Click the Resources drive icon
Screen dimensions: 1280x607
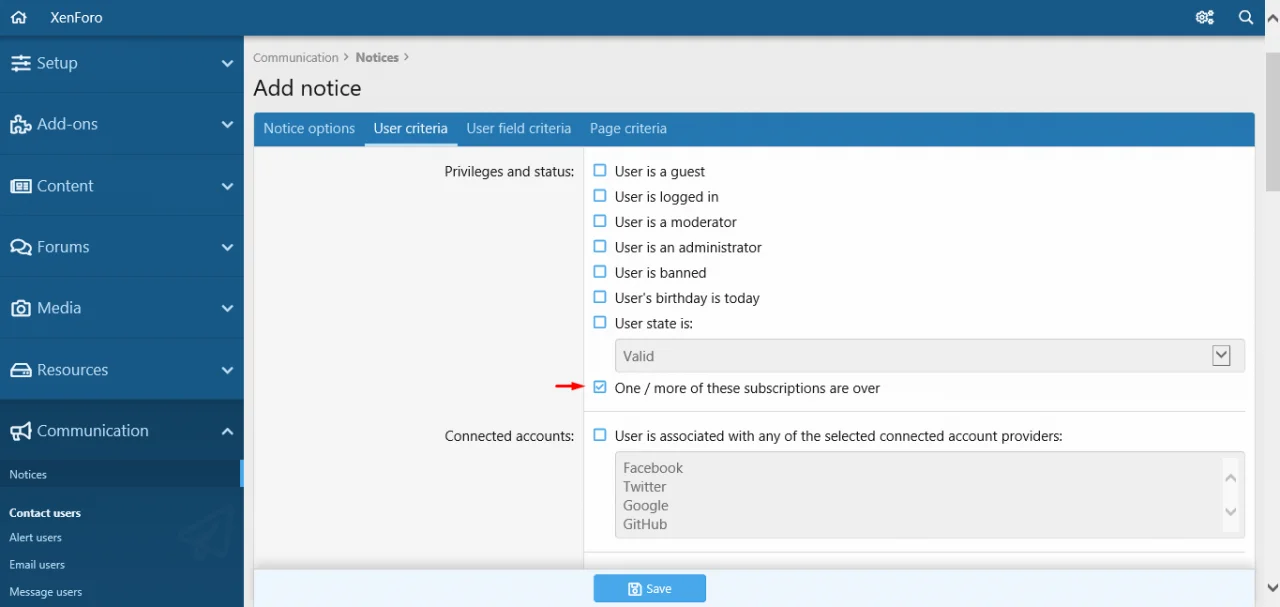pyautogui.click(x=20, y=370)
